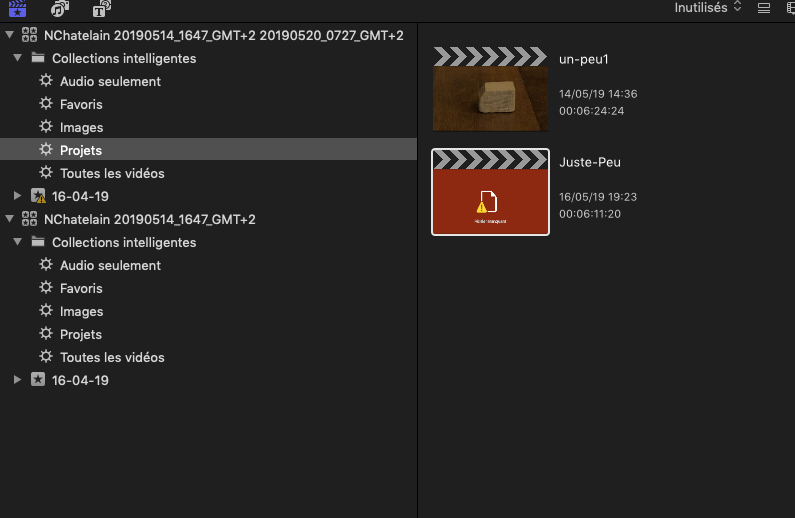Select second library's Projets collection
The height and width of the screenshot is (518, 795).
[x=81, y=334]
